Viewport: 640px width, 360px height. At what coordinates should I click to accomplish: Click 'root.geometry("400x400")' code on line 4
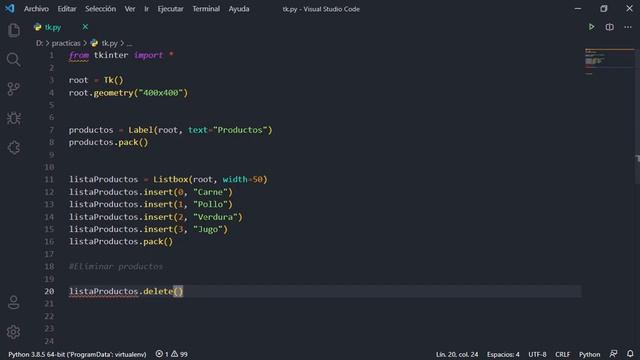tap(128, 93)
